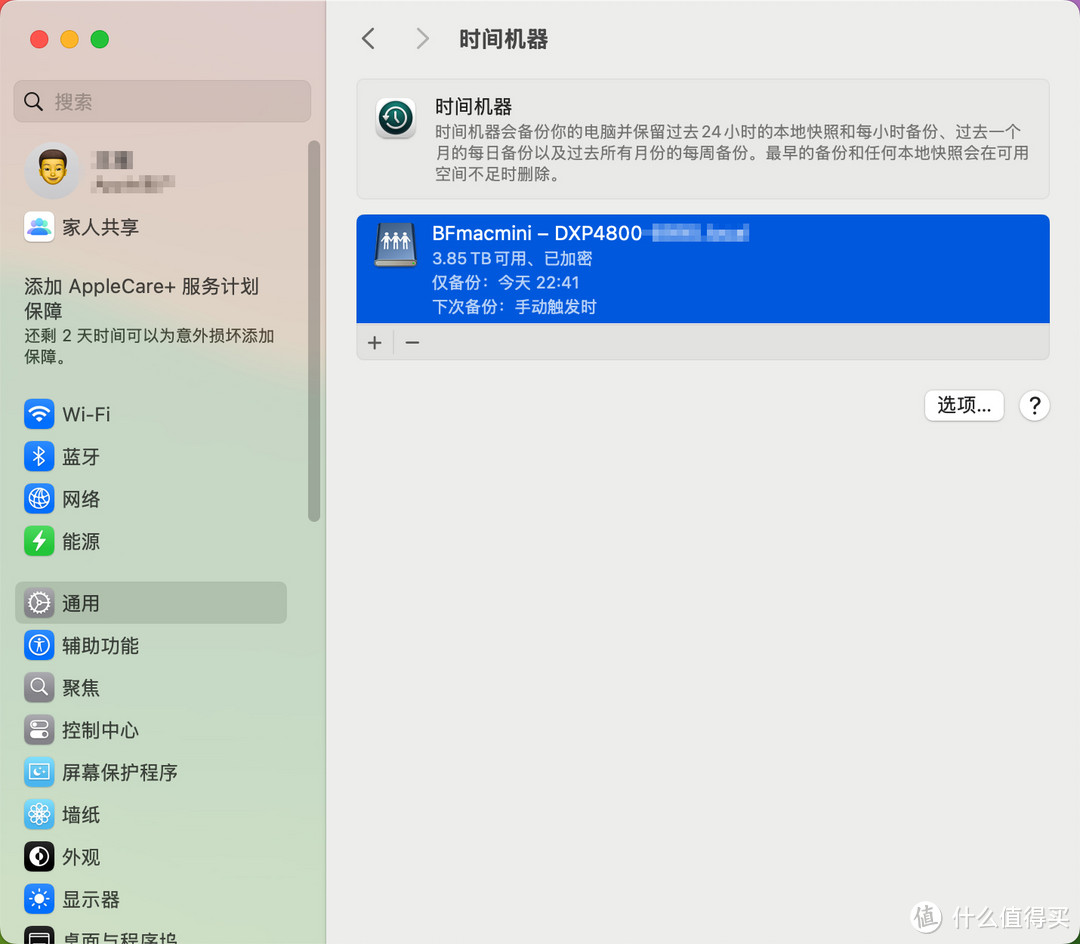Open 网络 settings from the sidebar
The width and height of the screenshot is (1080, 944).
point(38,499)
